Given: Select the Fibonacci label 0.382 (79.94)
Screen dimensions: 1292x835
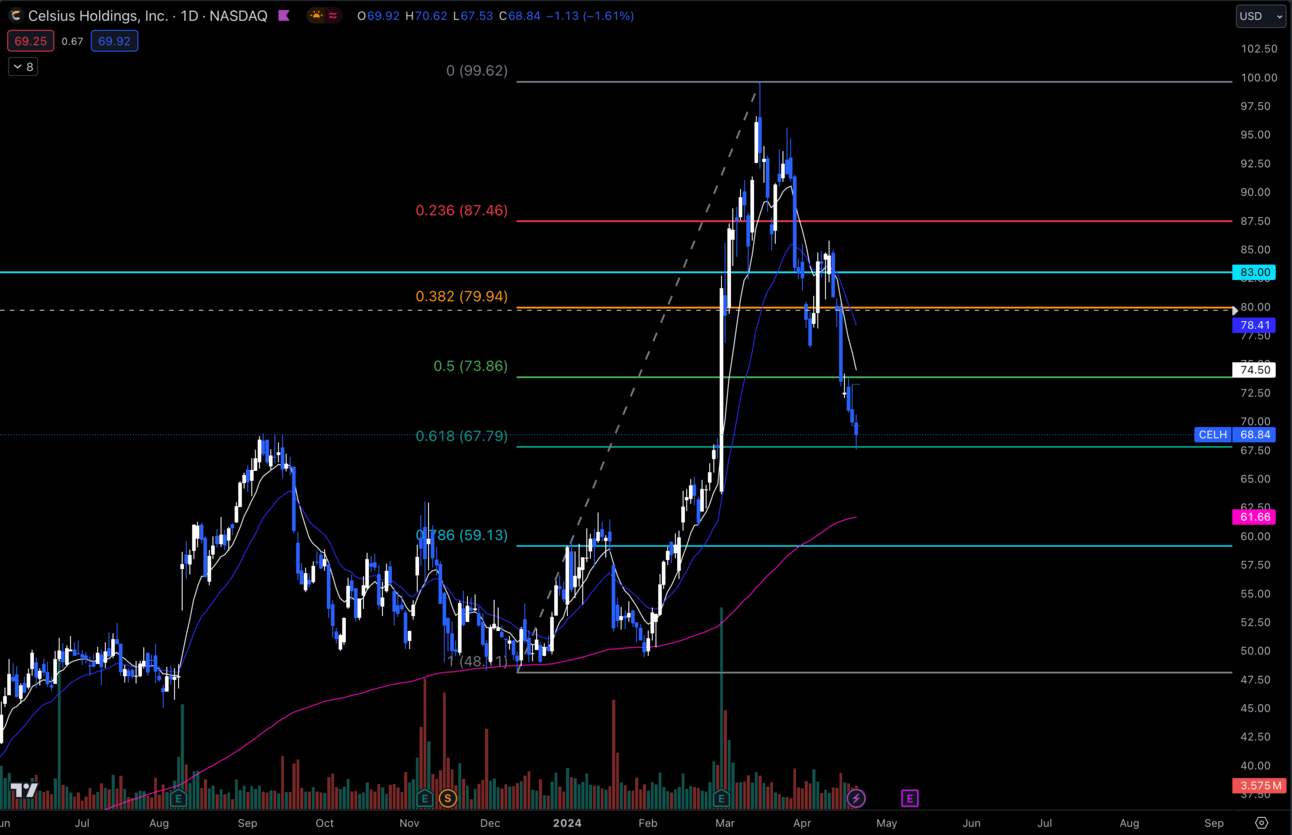Looking at the screenshot, I should (x=462, y=297).
